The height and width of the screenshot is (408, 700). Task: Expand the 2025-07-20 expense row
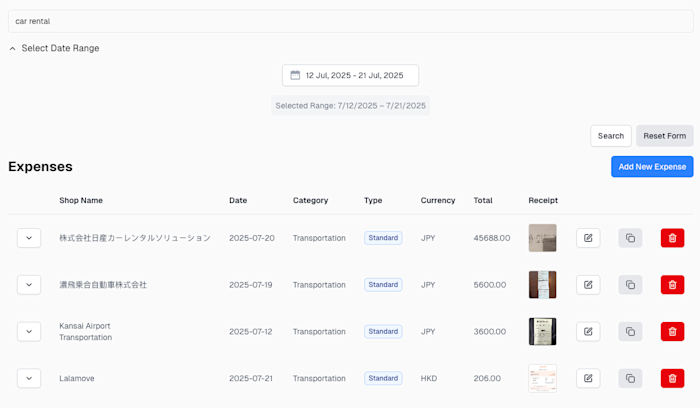(x=29, y=238)
